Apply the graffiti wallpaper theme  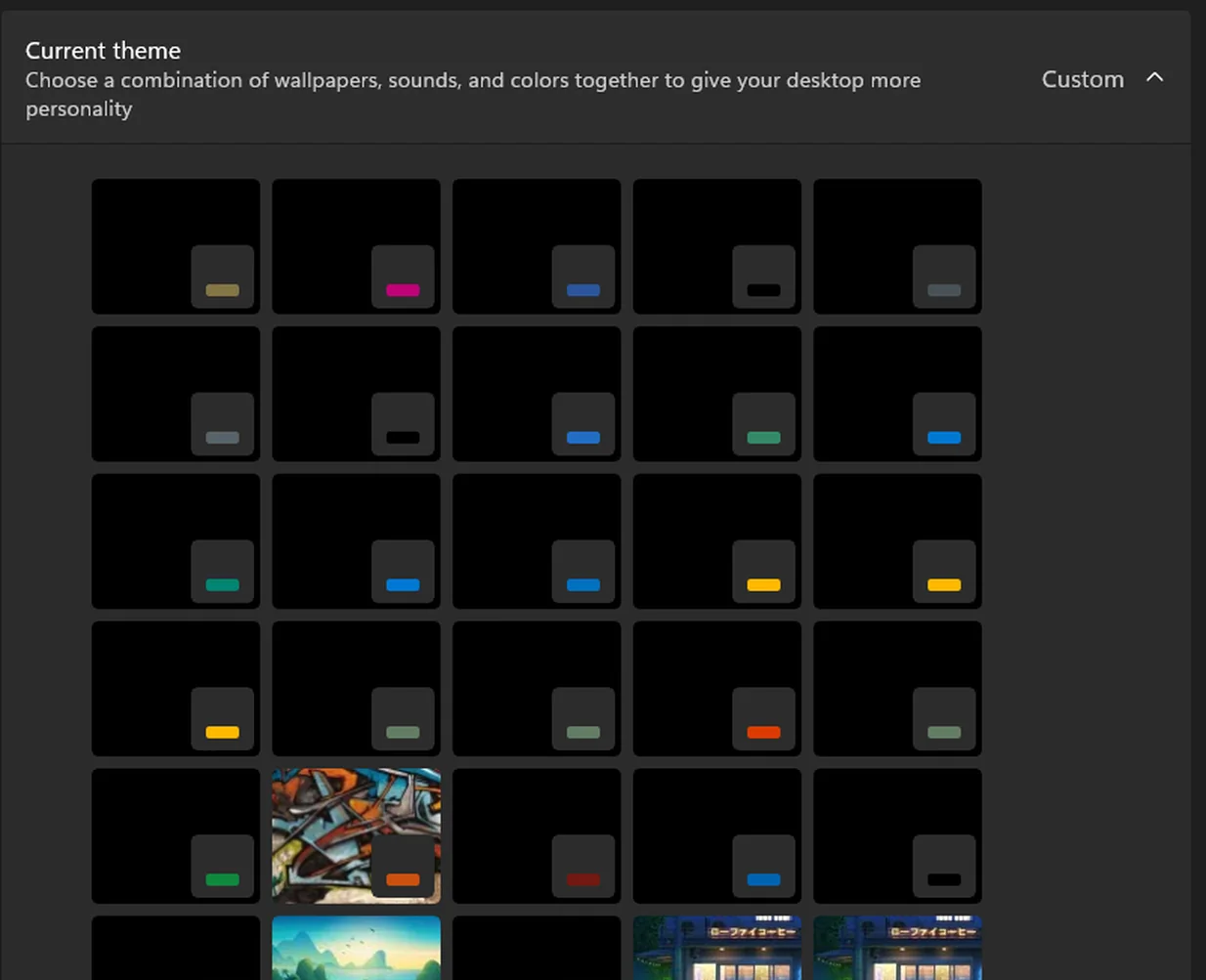(x=356, y=836)
